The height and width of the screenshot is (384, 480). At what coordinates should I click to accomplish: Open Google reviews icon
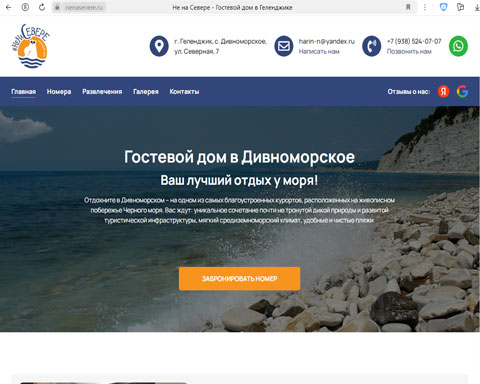click(462, 91)
